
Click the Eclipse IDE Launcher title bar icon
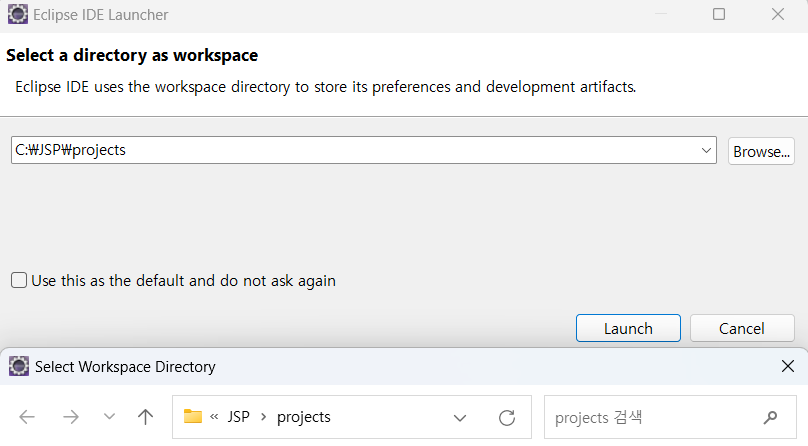click(18, 14)
